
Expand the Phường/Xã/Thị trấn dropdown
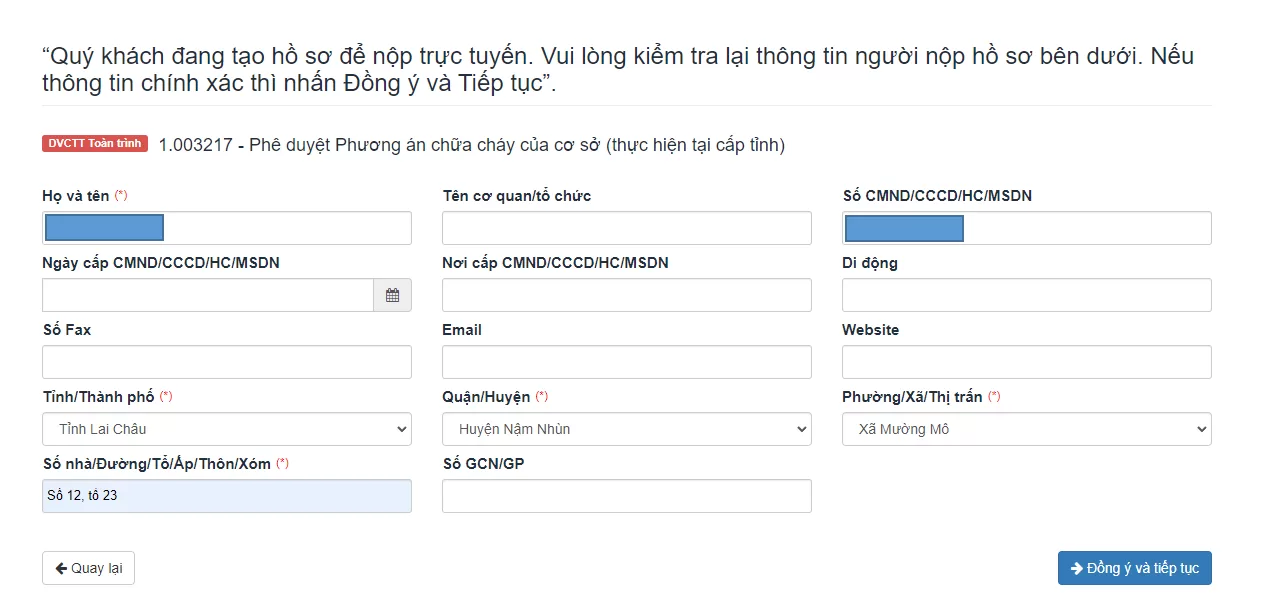point(1027,429)
